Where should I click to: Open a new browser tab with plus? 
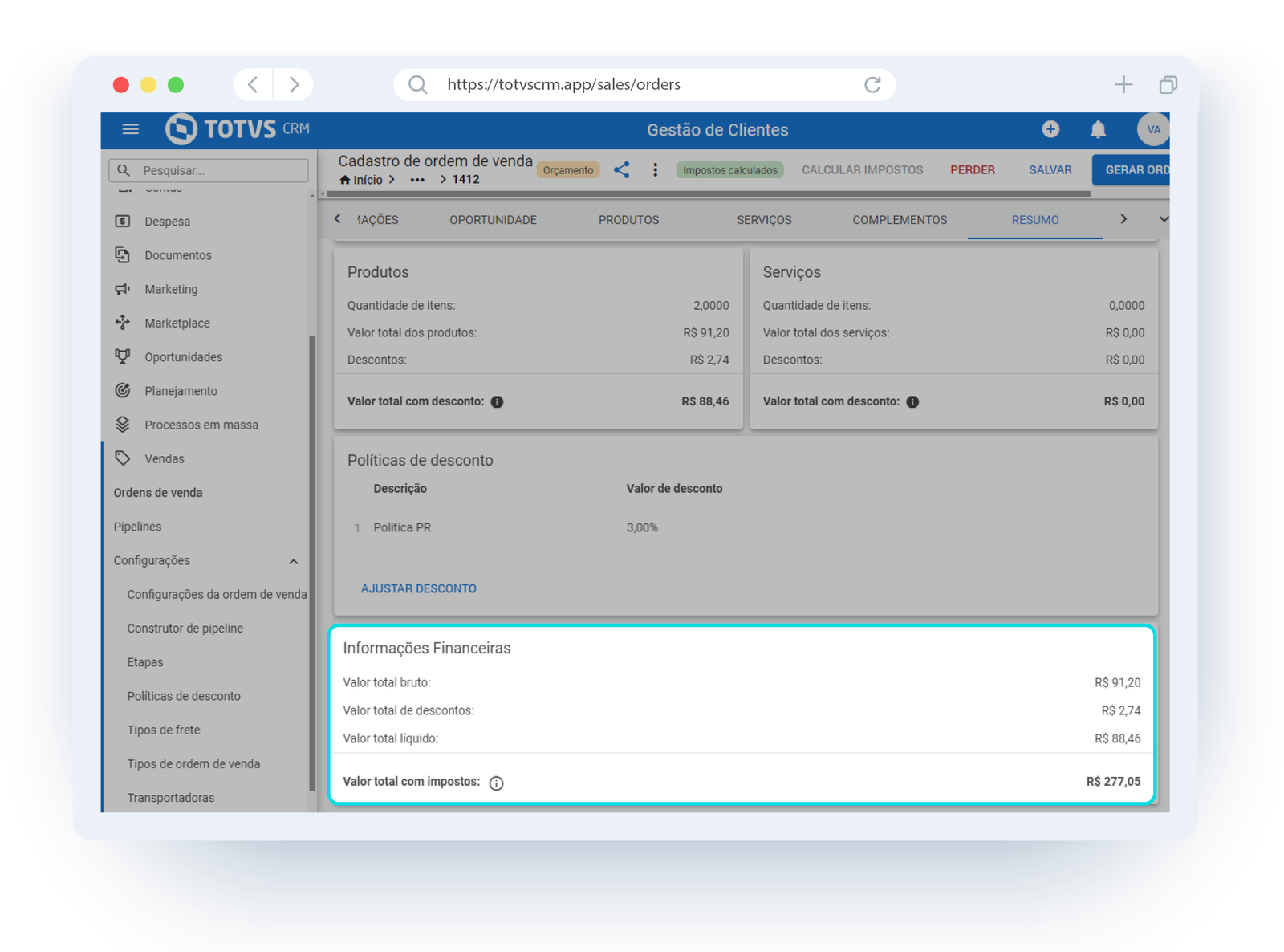point(1123,84)
